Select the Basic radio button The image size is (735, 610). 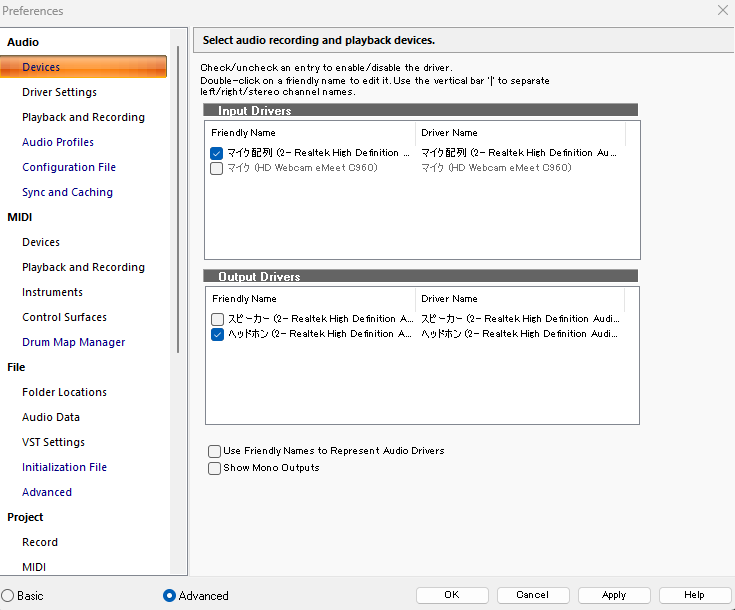tap(8, 595)
